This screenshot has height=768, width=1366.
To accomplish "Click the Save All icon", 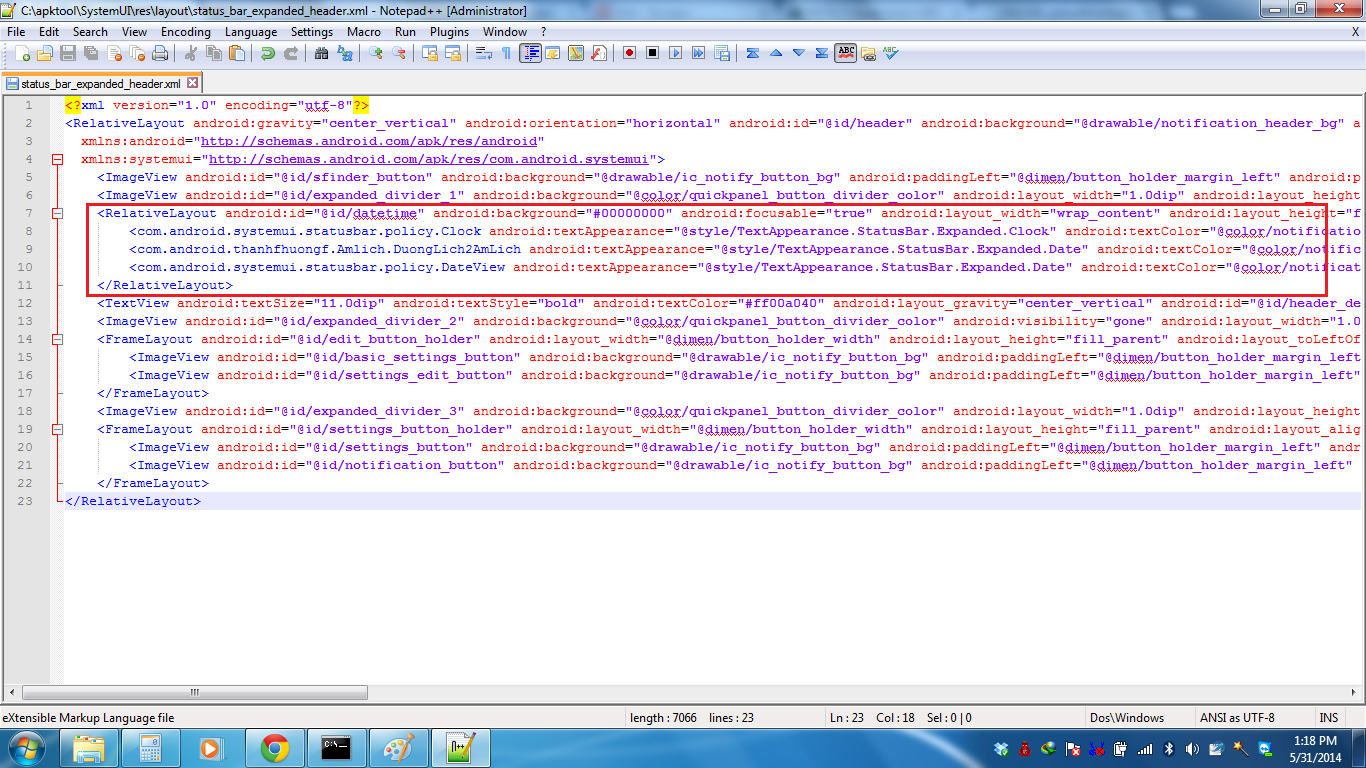I will click(91, 53).
